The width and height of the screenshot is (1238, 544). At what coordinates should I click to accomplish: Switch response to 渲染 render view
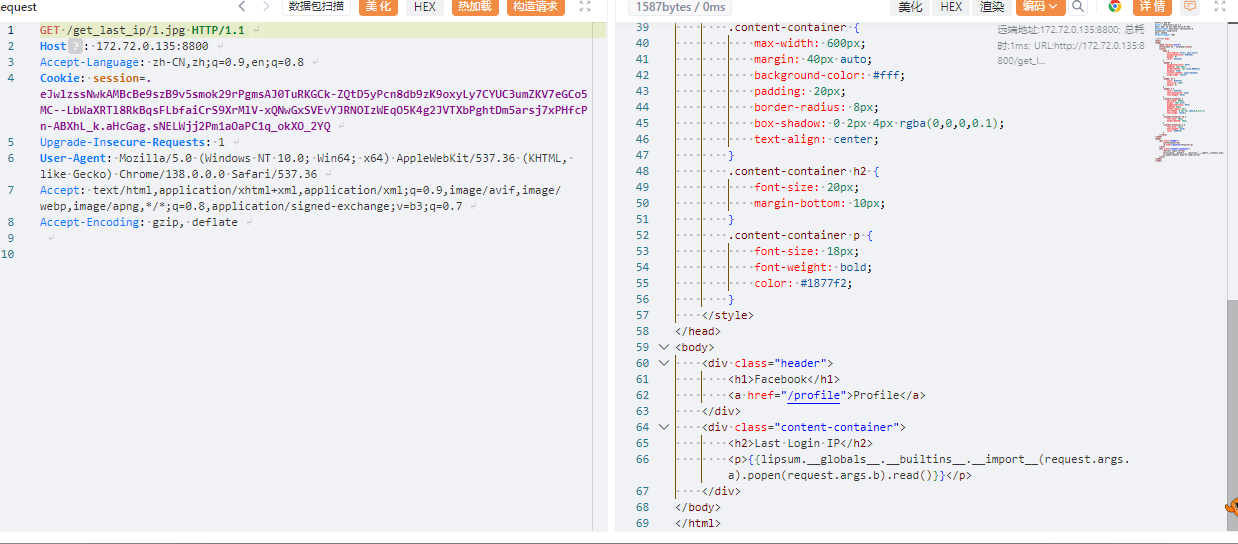pyautogui.click(x=992, y=7)
